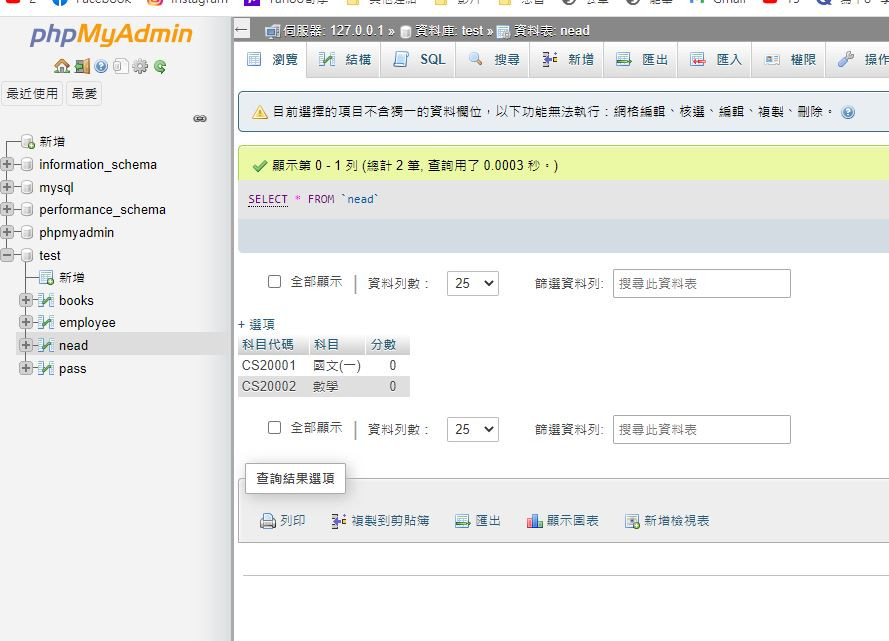The height and width of the screenshot is (641, 889).
Task: Click the books table icon
Action: tap(46, 300)
